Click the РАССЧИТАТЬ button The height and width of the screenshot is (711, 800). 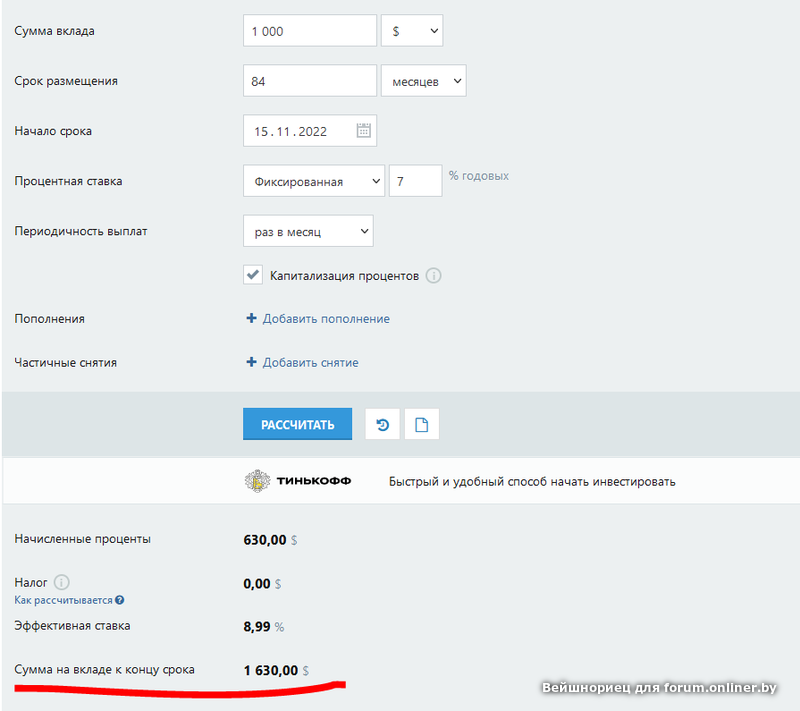pos(297,424)
